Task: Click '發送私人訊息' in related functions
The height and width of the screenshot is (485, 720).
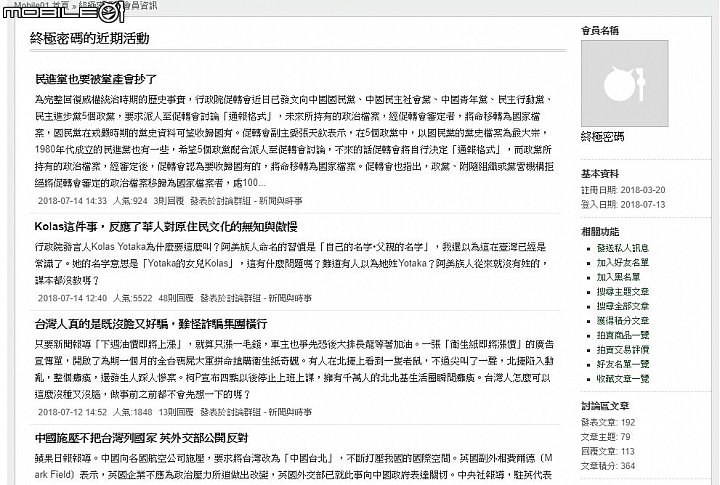Action: click(623, 248)
